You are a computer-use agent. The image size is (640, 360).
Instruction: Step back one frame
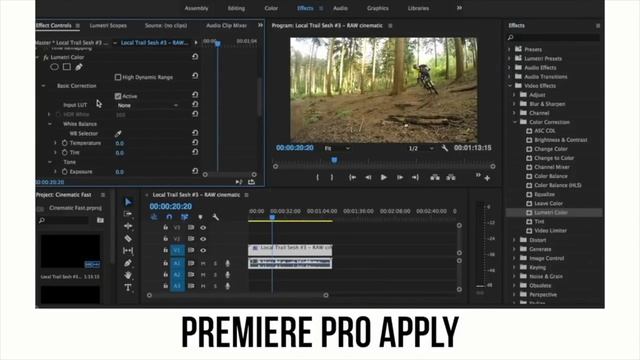click(368, 177)
